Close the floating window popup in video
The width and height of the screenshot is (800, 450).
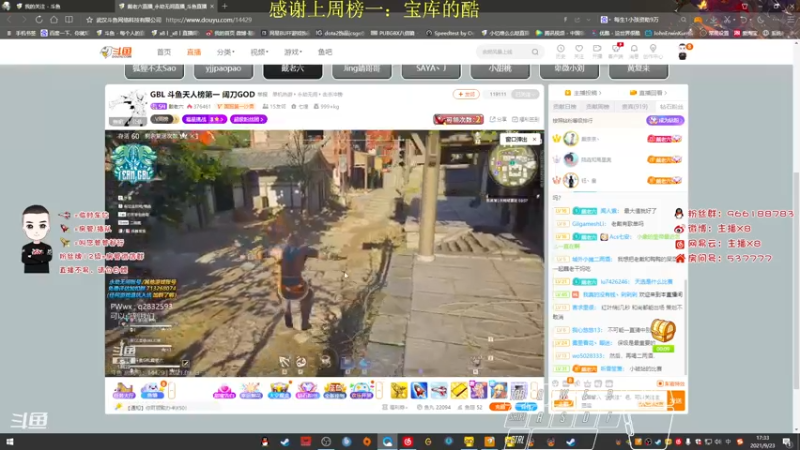(535, 139)
